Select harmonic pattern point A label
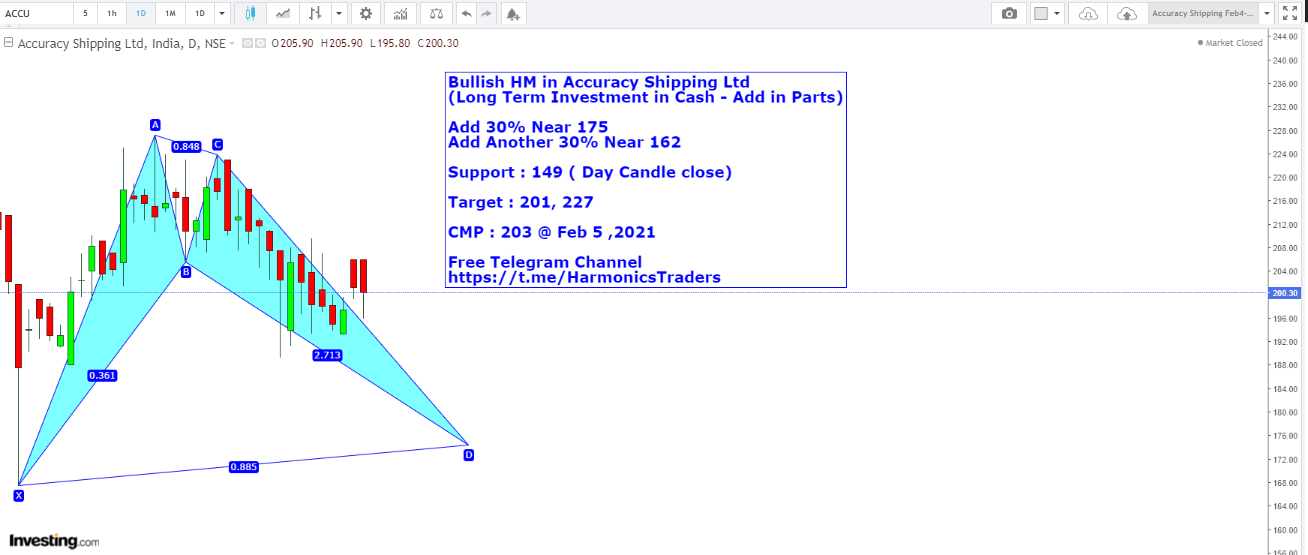Viewport: 1308px width, 555px height. click(155, 125)
